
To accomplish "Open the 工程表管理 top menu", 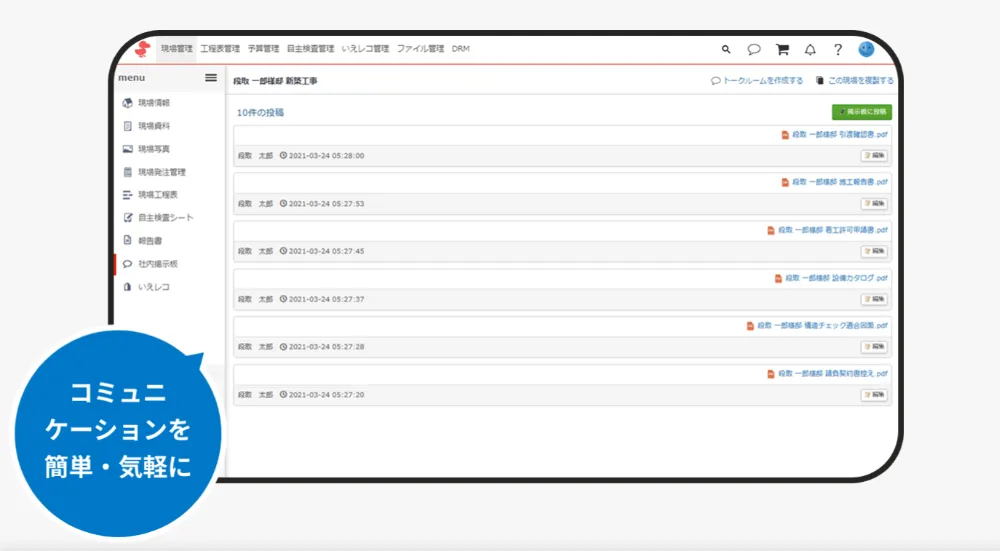I will click(220, 48).
